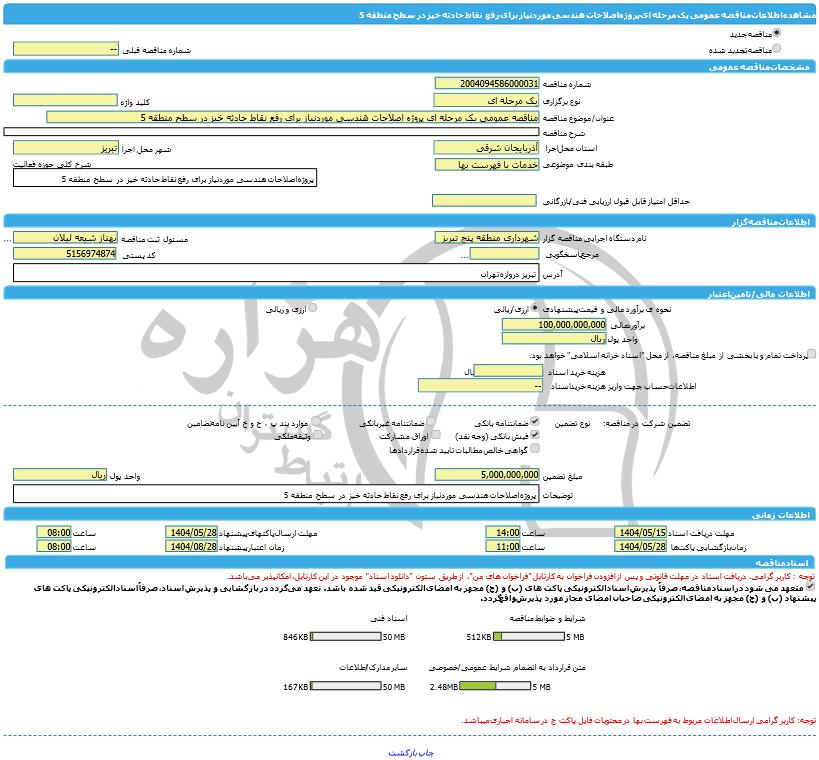Select the مناقصه تجدید شده radio button
Screen dimensions: 819x760
tap(777, 48)
